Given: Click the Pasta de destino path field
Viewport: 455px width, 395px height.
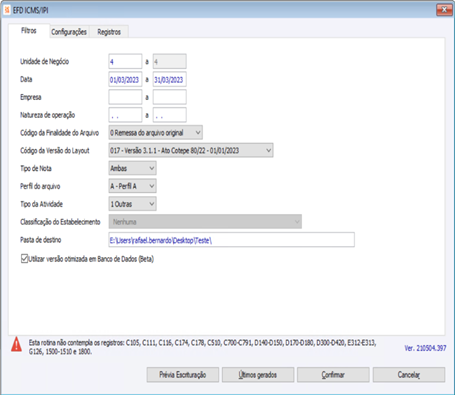Looking at the screenshot, I should [x=231, y=240].
